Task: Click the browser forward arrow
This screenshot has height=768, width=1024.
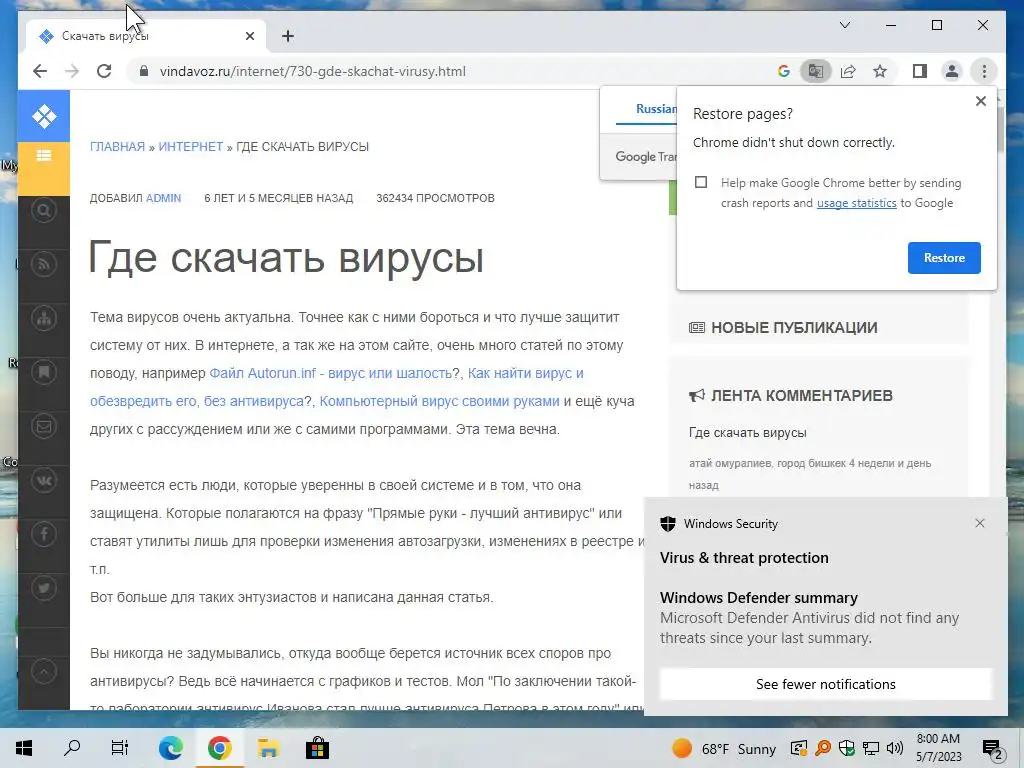Action: point(72,71)
